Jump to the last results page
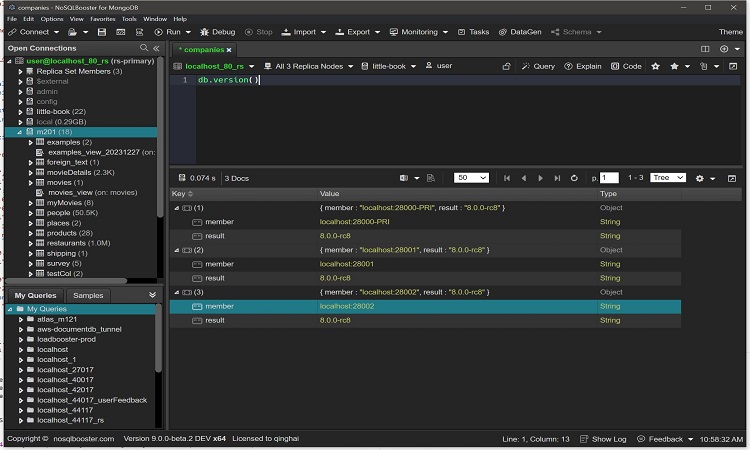 tap(557, 178)
